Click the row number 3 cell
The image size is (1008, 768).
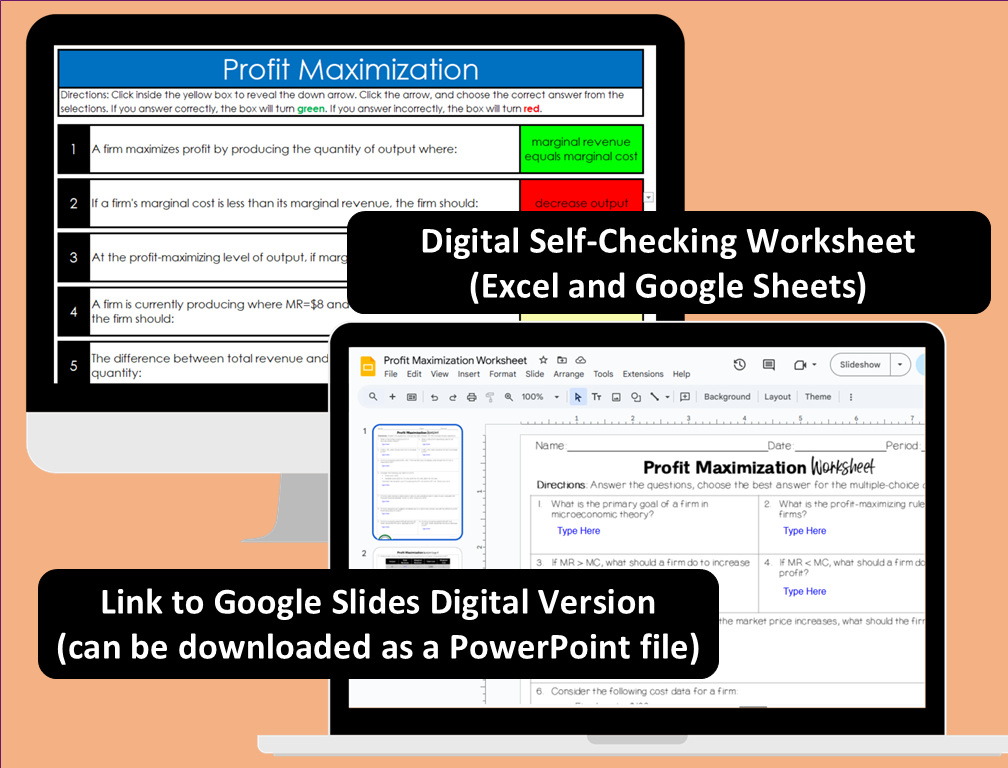tap(73, 258)
